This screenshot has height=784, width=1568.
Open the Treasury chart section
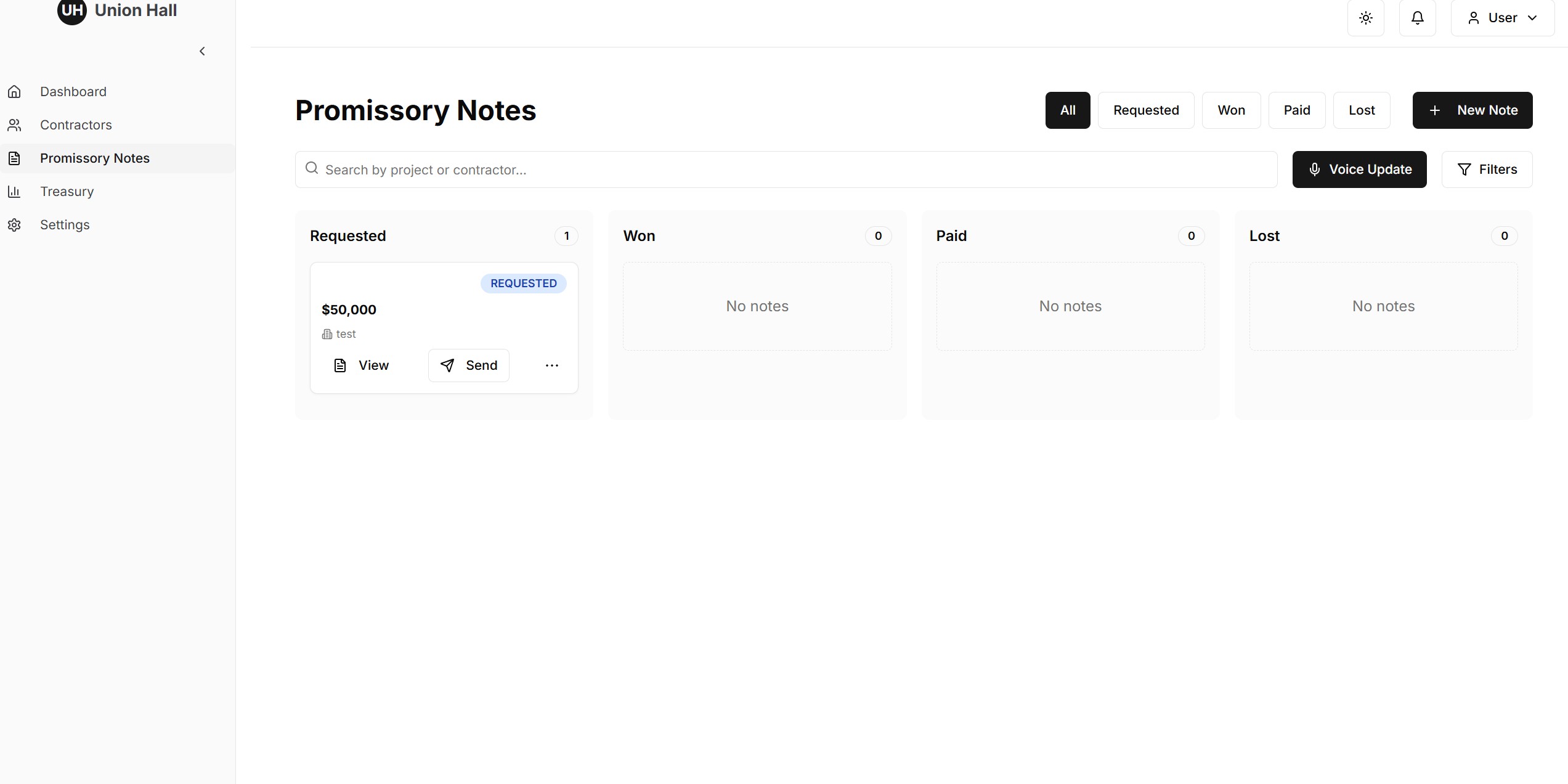[x=67, y=192]
